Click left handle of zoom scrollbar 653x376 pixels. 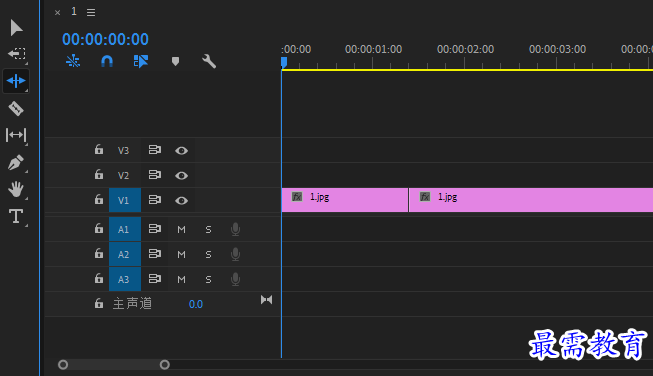click(x=63, y=365)
